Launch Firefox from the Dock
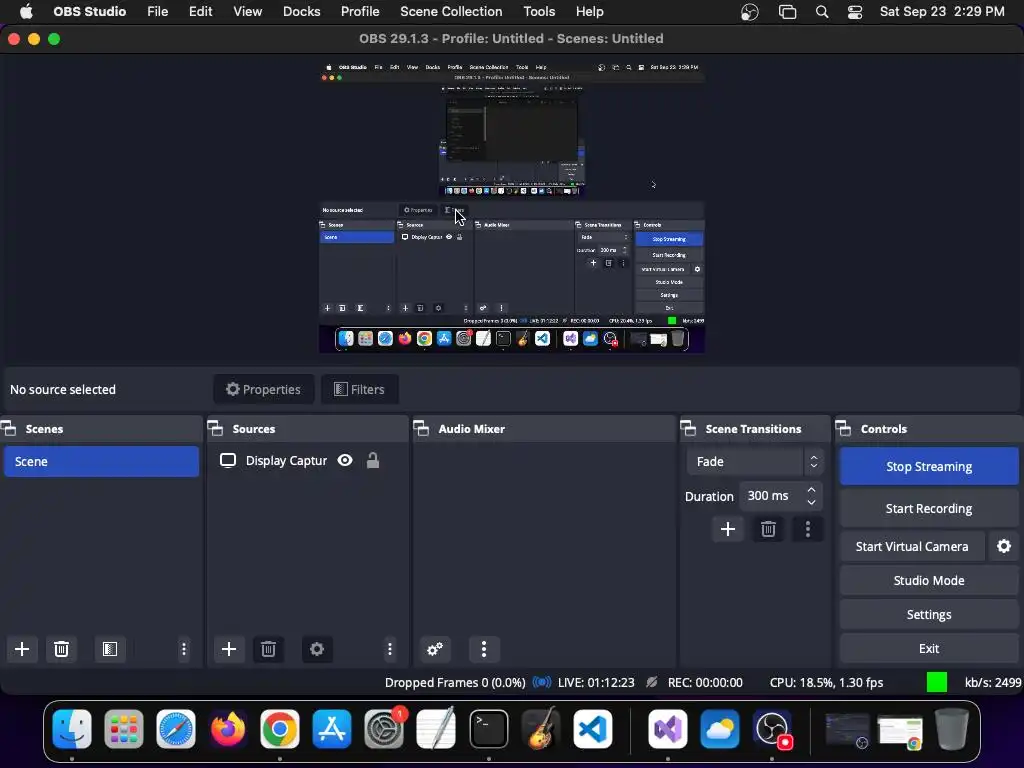Screen dimensions: 1024x768 [228, 729]
